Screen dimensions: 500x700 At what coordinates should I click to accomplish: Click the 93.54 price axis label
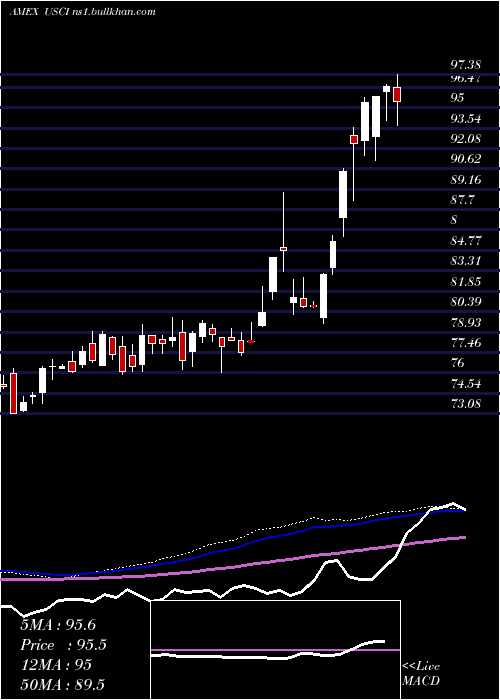click(465, 119)
